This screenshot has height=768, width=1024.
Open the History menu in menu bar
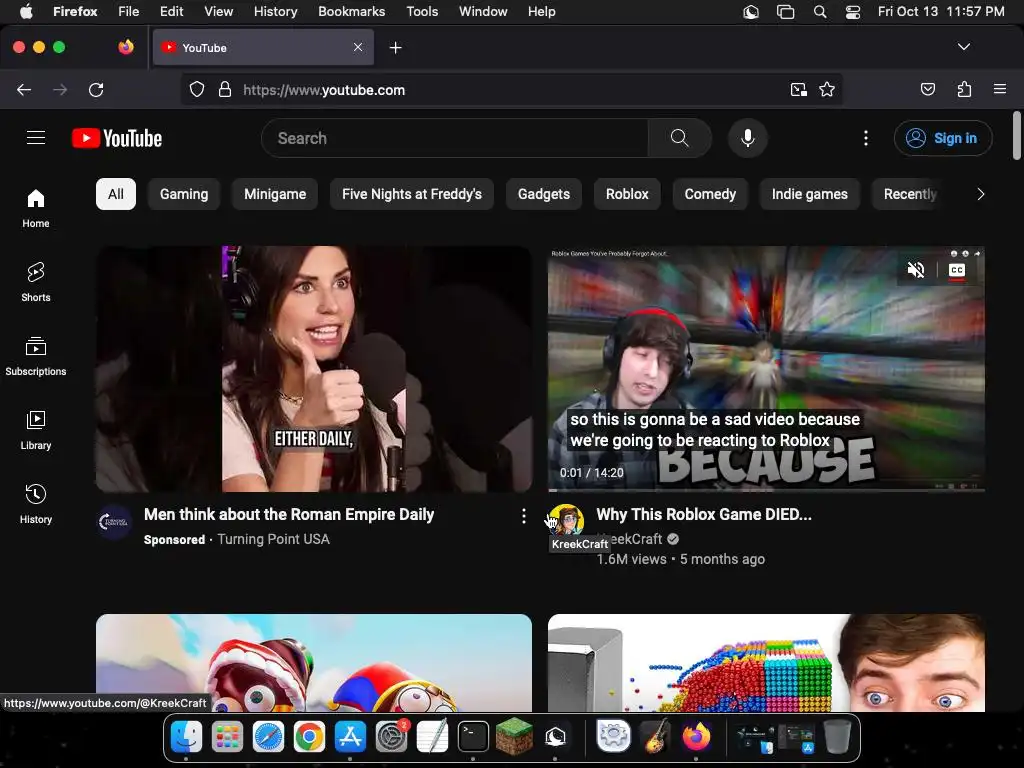tap(276, 12)
